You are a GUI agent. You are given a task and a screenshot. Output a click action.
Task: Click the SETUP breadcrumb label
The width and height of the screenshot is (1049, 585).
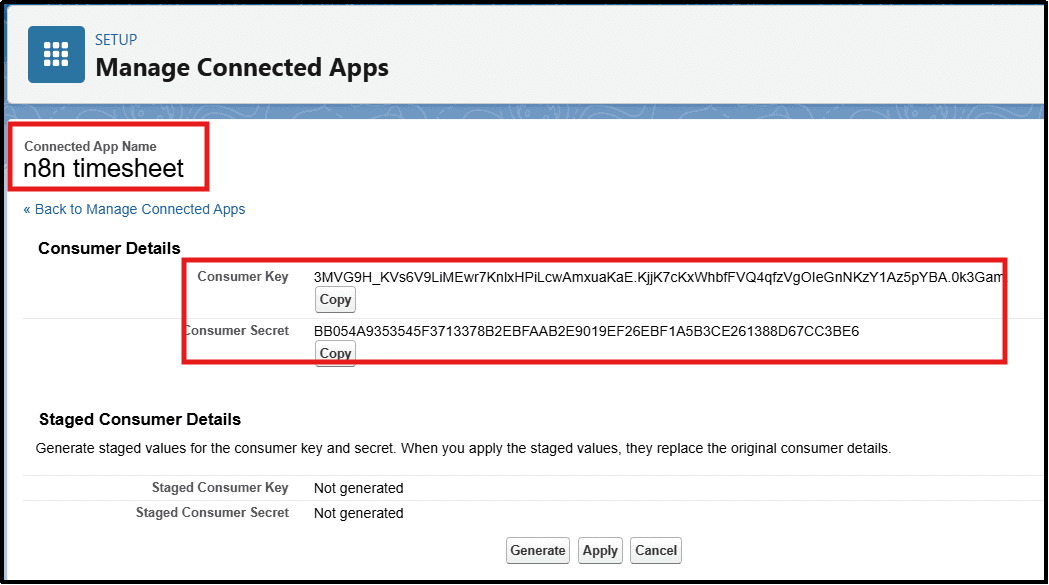[x=116, y=40]
